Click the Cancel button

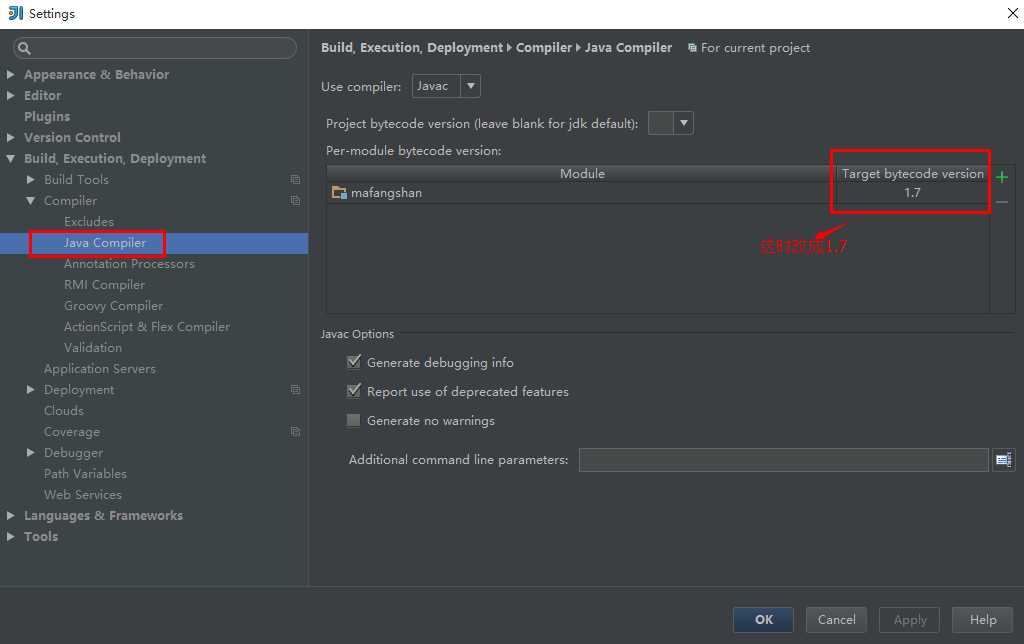click(836, 620)
